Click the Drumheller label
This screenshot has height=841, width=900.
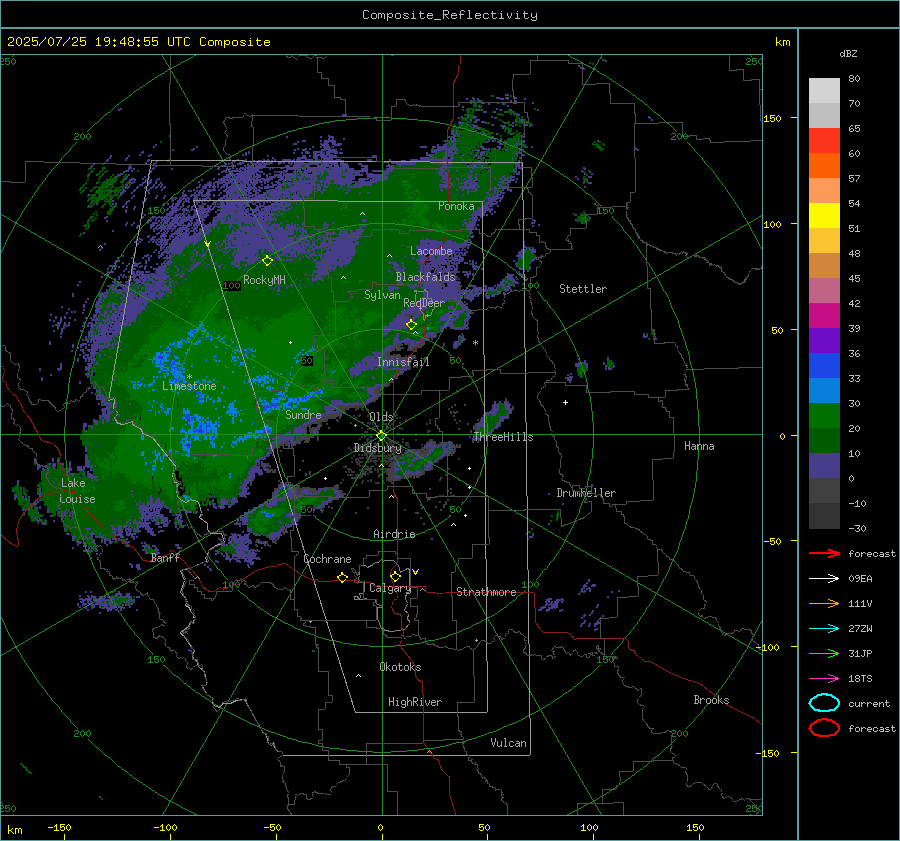click(586, 493)
